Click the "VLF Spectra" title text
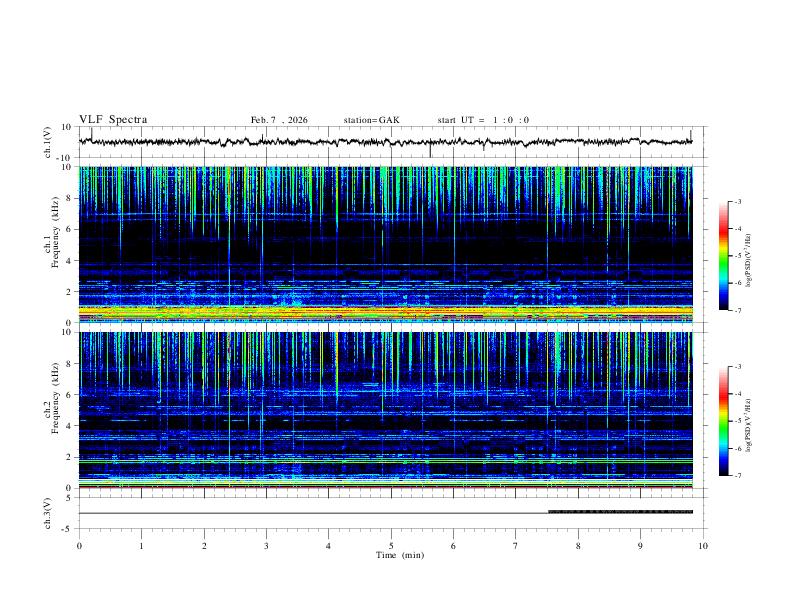The image size is (792, 612). 113,120
